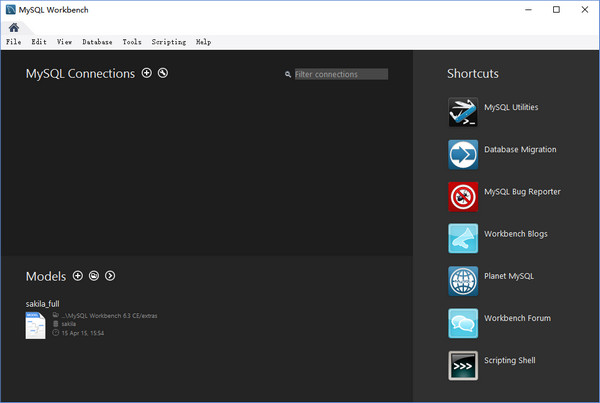
Task: Open the sakila_full model thumbnail
Action: (x=36, y=325)
